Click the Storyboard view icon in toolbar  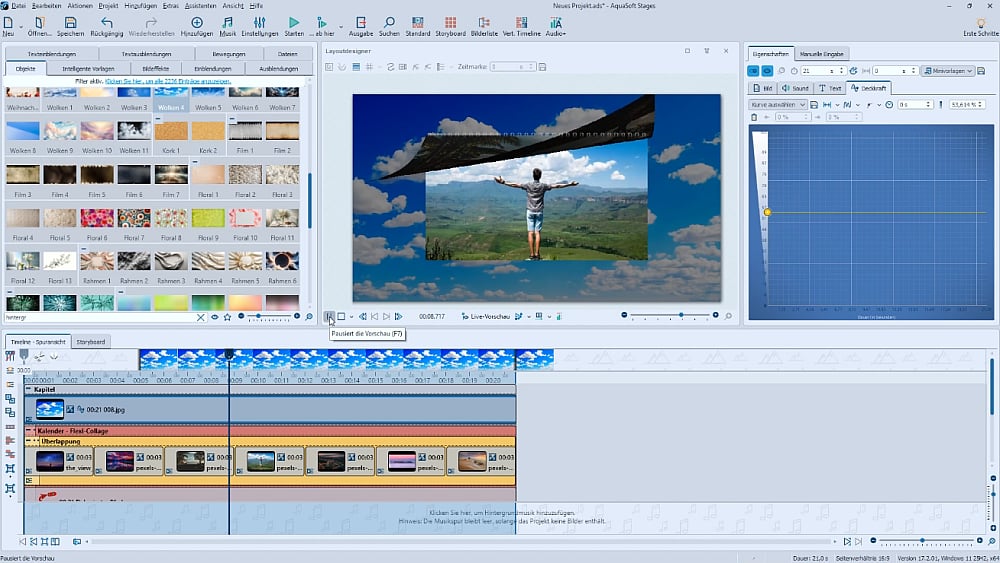coord(450,23)
